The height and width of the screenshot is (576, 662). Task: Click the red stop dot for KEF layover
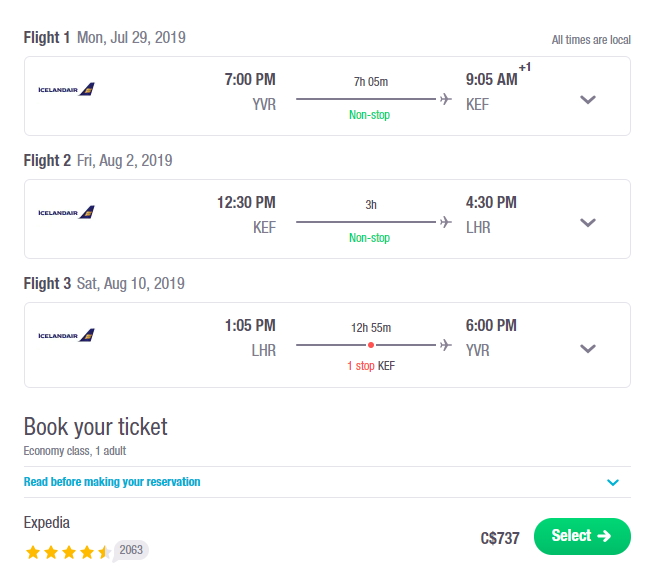371,345
